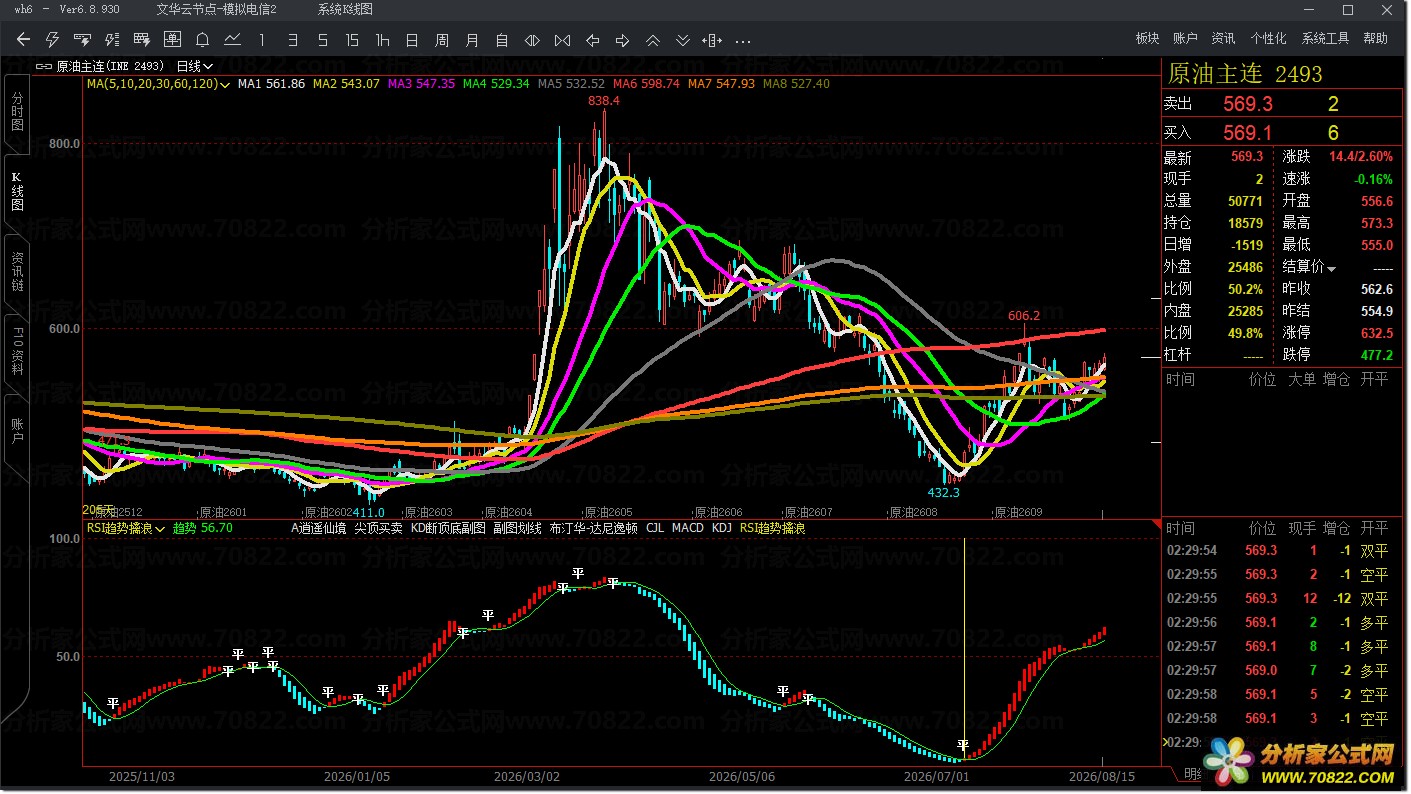This screenshot has height=794, width=1411.
Task: Click the hollow left arrow icon
Action: pos(592,40)
